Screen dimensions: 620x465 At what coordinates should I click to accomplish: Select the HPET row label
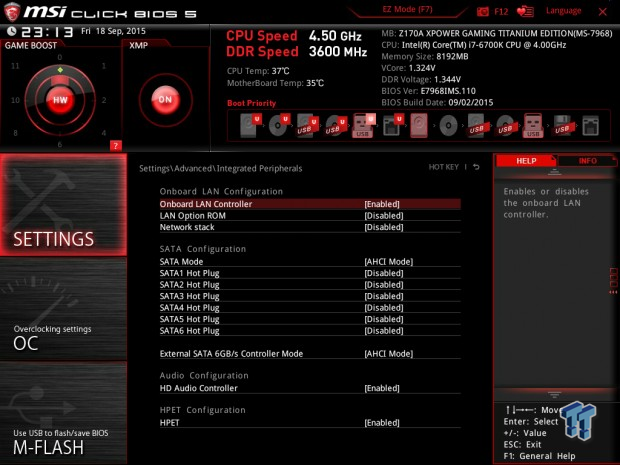tap(169, 423)
